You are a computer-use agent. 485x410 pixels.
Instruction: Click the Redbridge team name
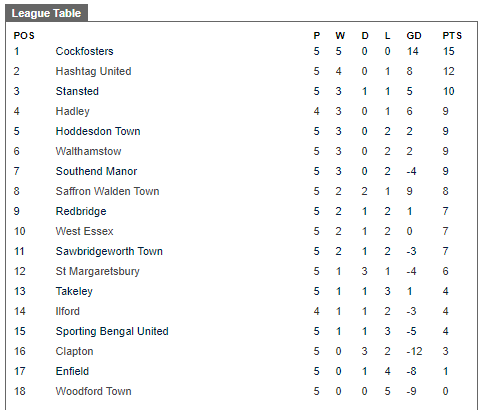pos(81,211)
